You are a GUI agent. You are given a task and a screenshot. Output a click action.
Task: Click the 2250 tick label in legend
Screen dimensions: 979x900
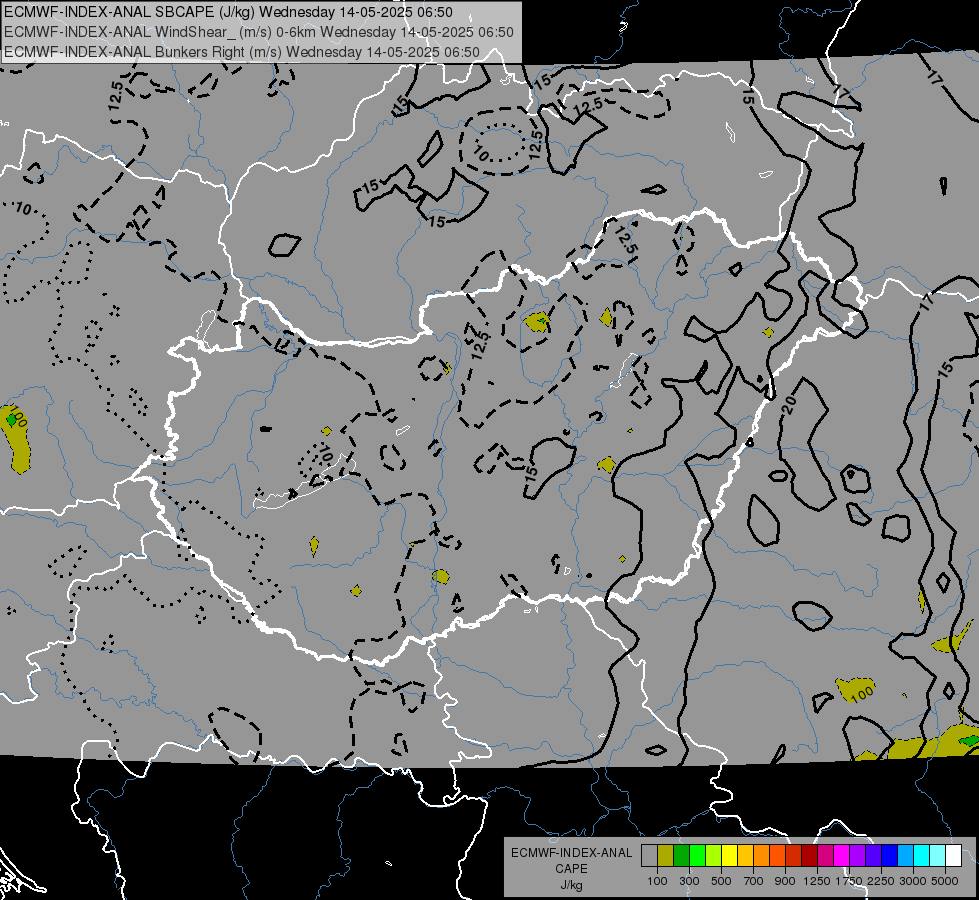[x=881, y=881]
